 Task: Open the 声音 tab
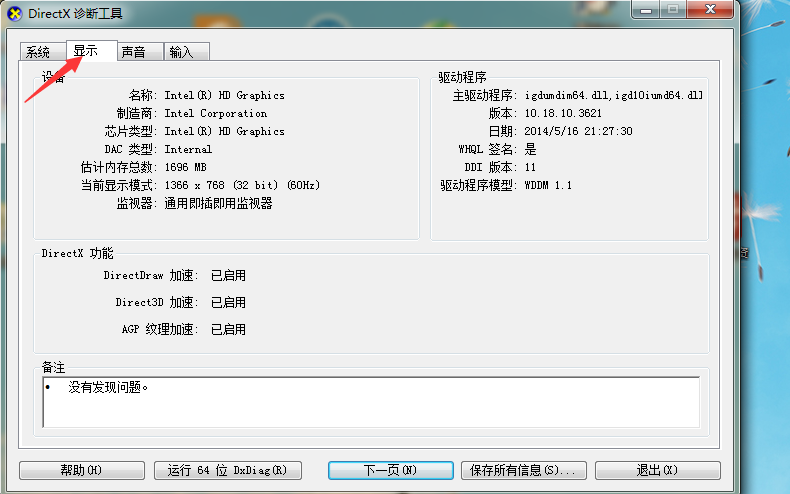coord(140,51)
